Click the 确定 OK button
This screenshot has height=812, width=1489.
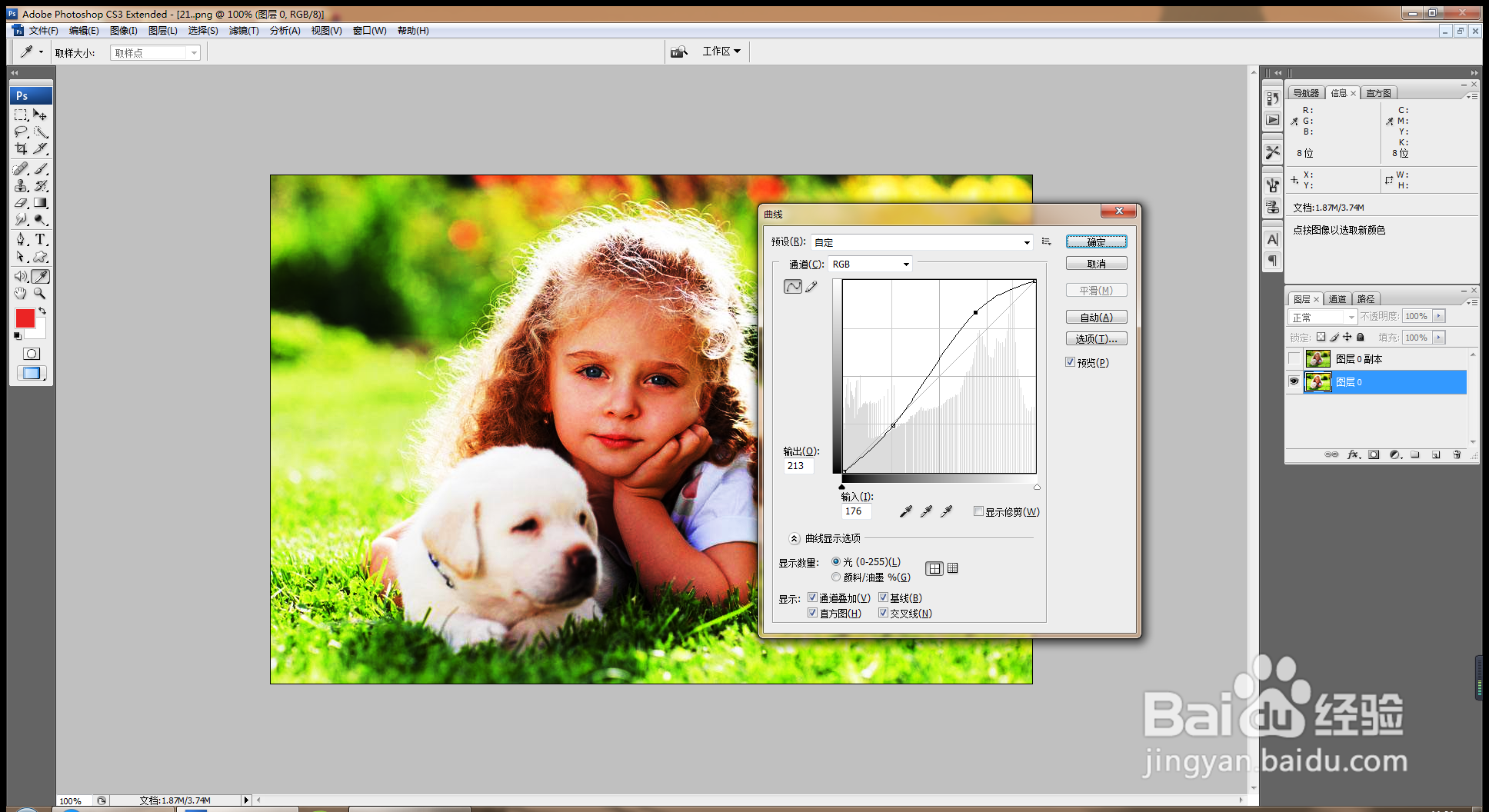point(1097,242)
